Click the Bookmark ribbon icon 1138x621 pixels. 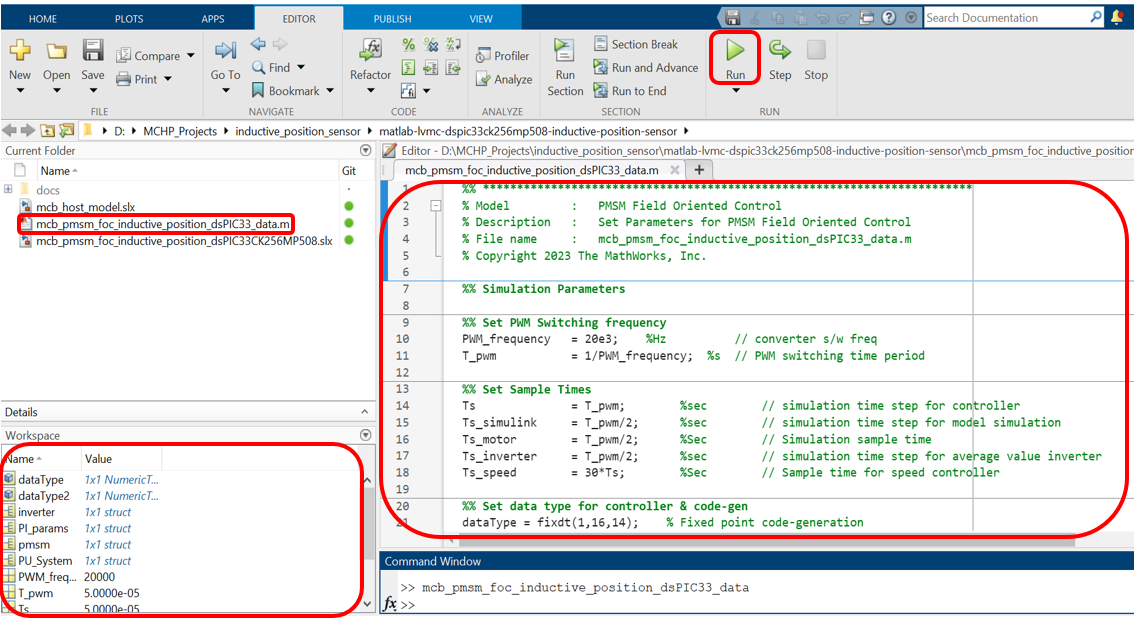point(258,91)
